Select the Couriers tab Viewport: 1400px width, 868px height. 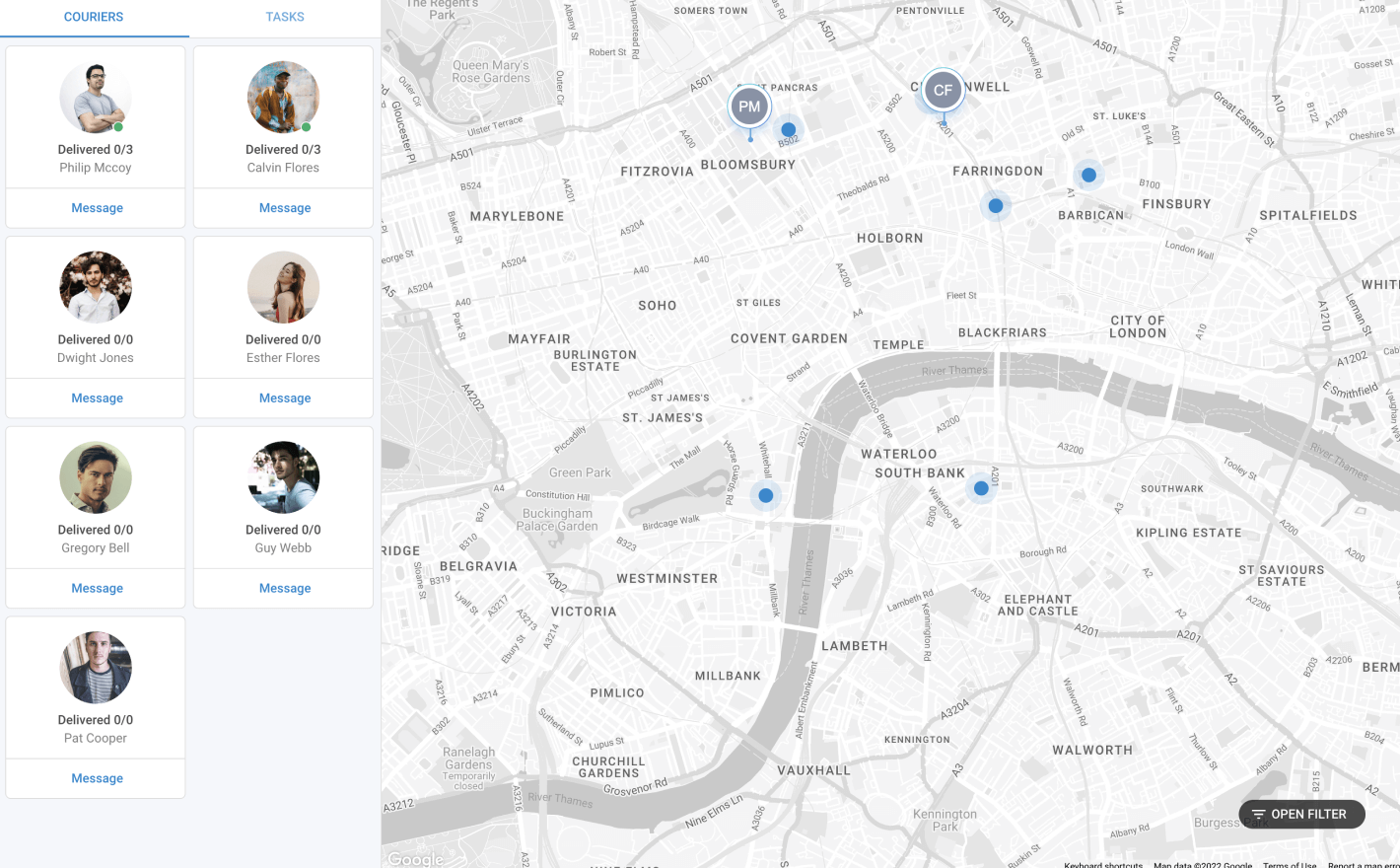94,17
